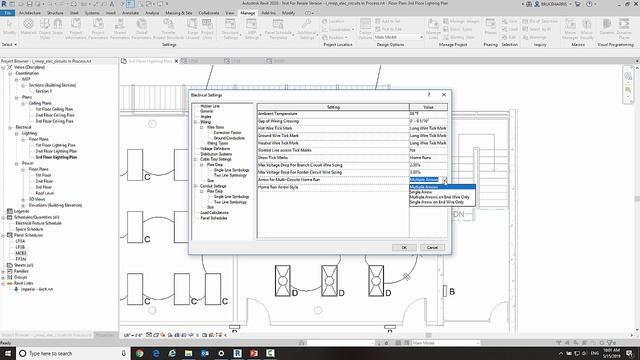This screenshot has height=360, width=640.
Task: Select Voltage Definitions in settings tree
Action: pos(215,149)
